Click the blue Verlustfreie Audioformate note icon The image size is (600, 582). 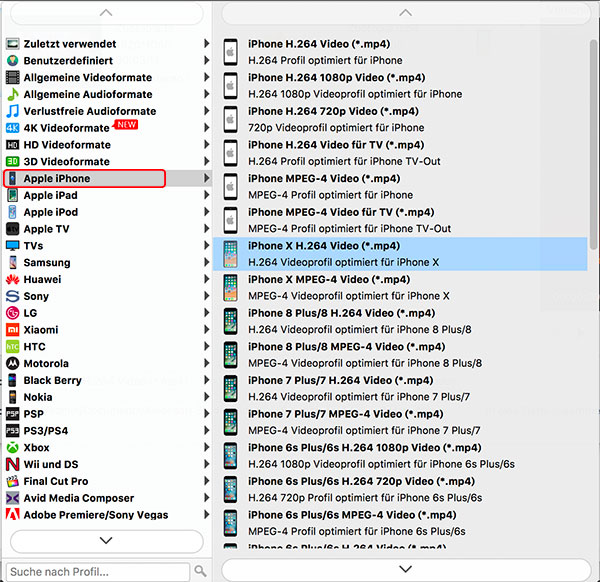[x=13, y=111]
